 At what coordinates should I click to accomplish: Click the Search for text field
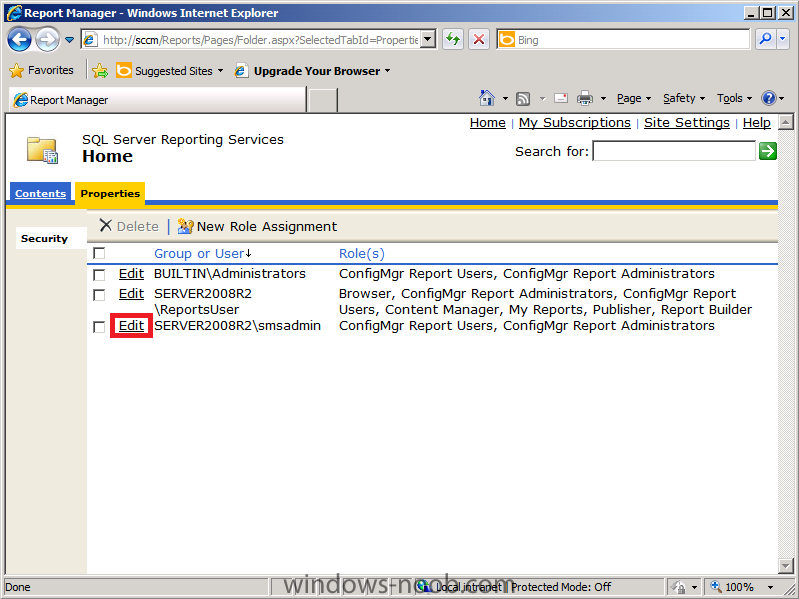point(674,151)
